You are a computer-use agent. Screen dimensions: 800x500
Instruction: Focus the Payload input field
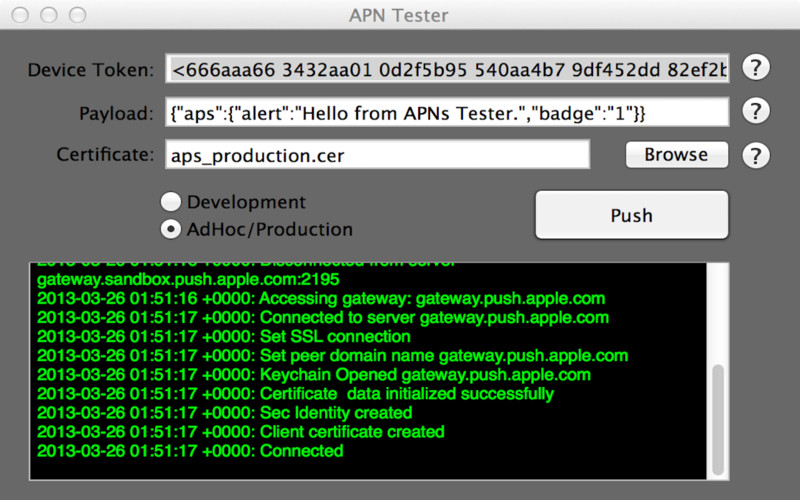pos(447,112)
